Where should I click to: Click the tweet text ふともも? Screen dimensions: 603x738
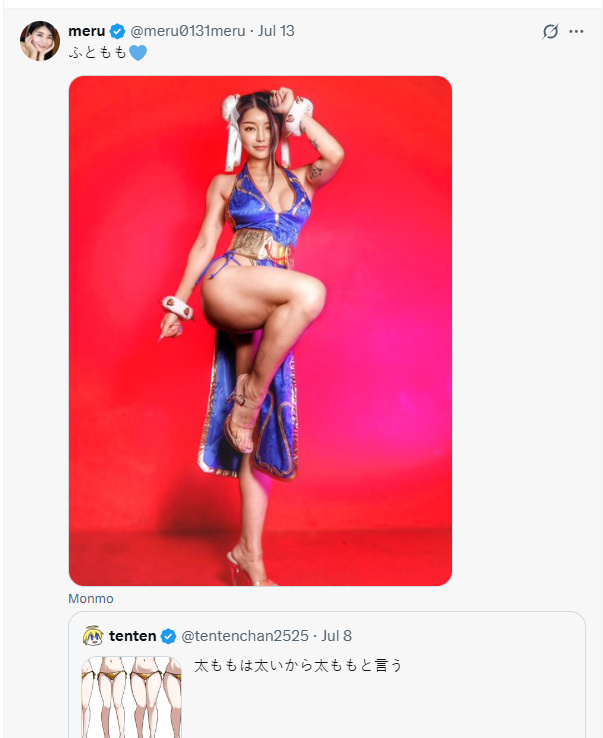click(x=97, y=52)
